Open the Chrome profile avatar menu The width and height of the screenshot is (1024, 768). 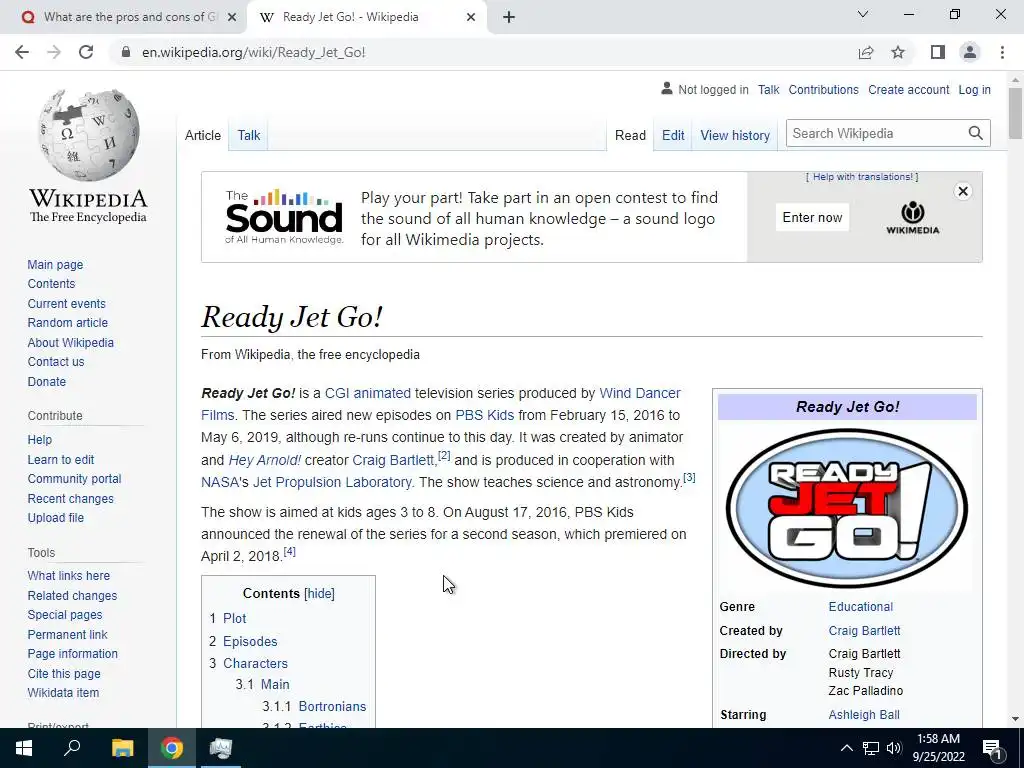click(x=970, y=52)
